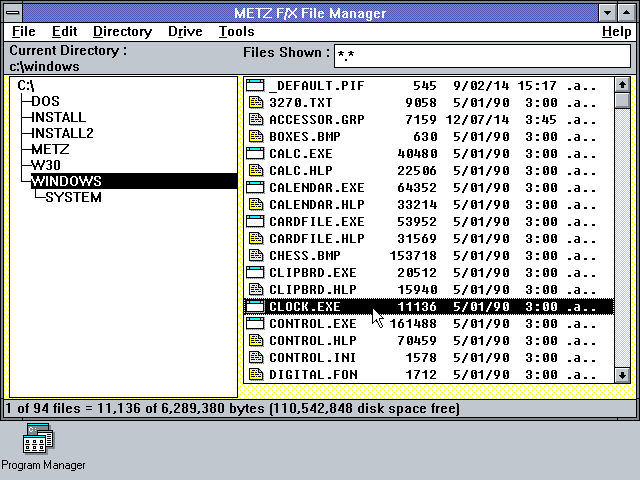Viewport: 640px width, 480px height.
Task: Click the CLIPBRD.HLP document icon
Action: click(256, 289)
